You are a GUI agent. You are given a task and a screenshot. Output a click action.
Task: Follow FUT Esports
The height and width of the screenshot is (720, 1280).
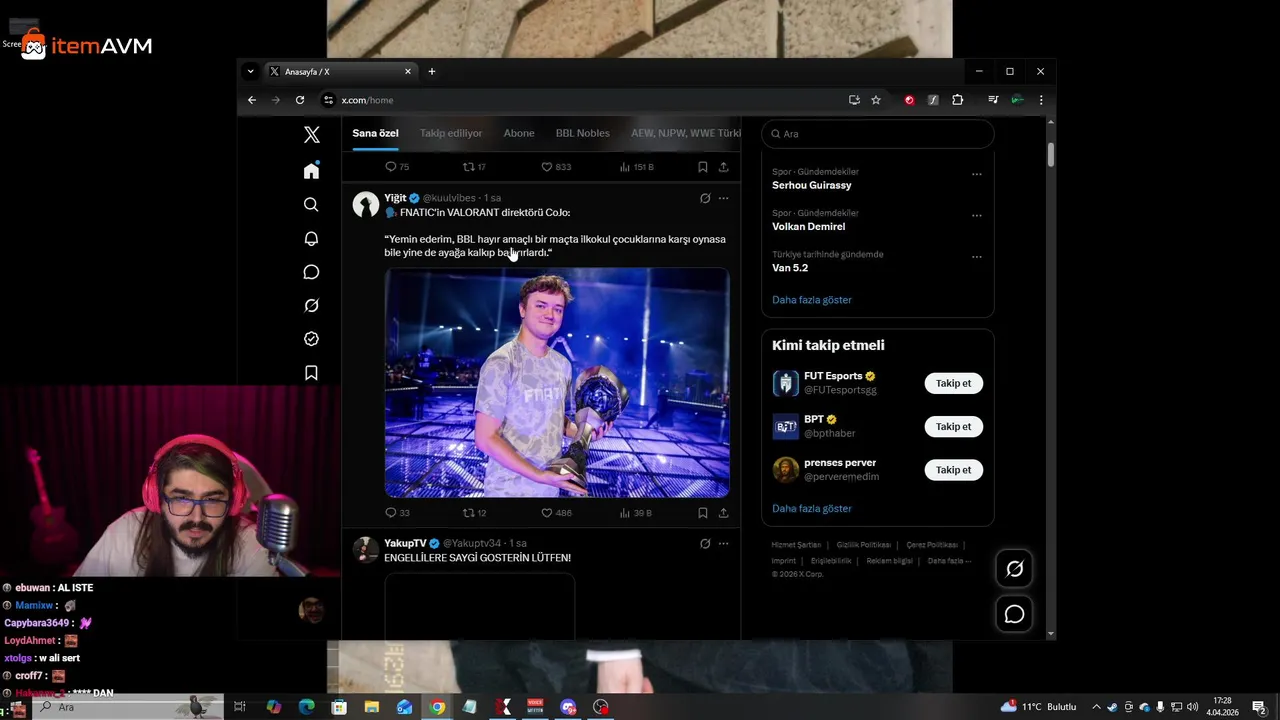[953, 383]
